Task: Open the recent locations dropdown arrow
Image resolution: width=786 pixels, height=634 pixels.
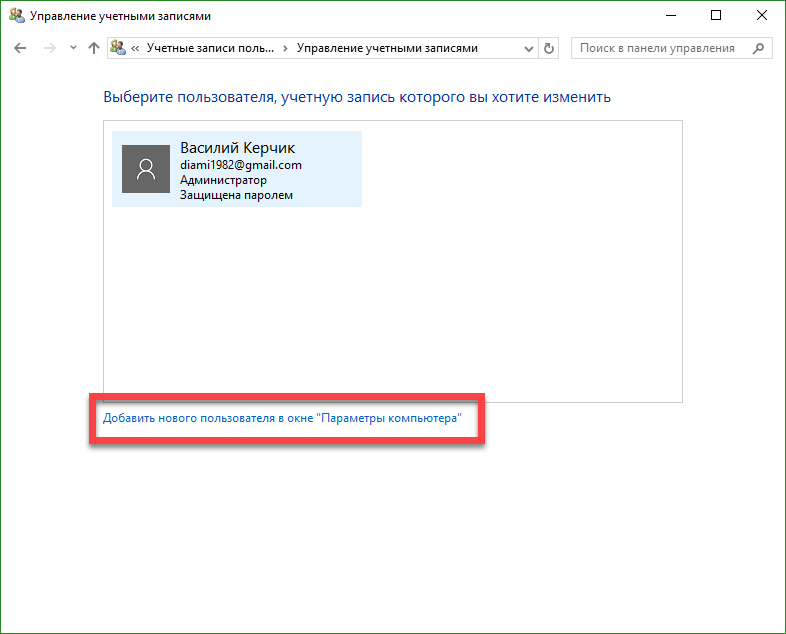Action: (73, 49)
